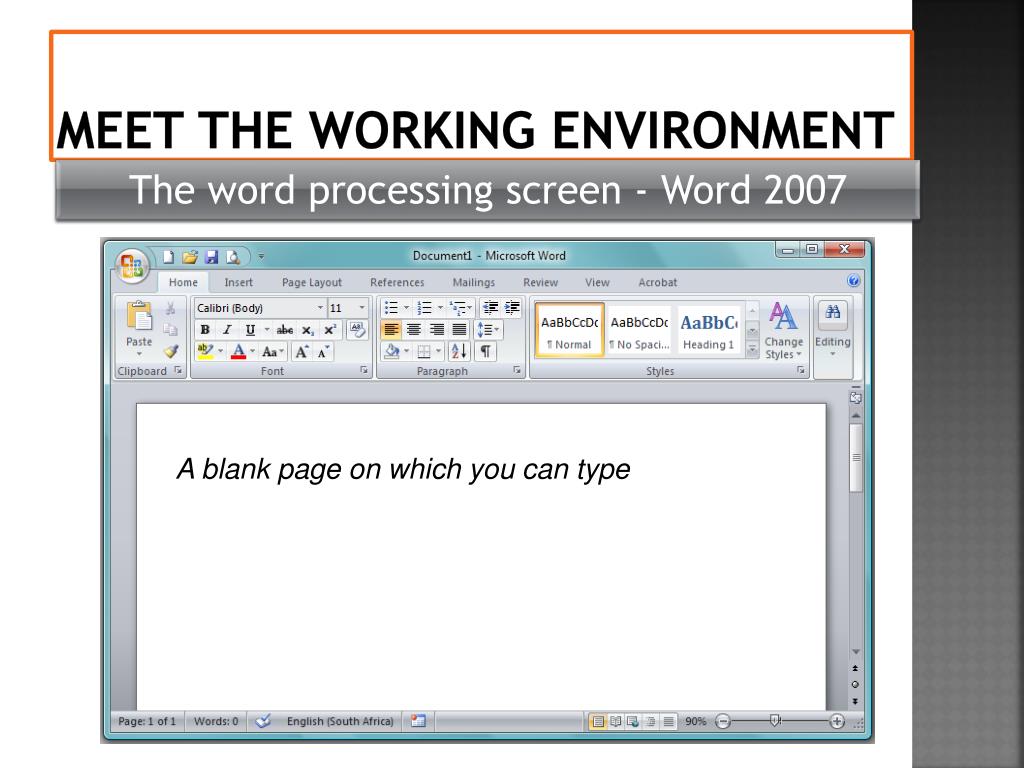This screenshot has height=768, width=1024.
Task: Increase paragraph indent
Action: [x=512, y=308]
